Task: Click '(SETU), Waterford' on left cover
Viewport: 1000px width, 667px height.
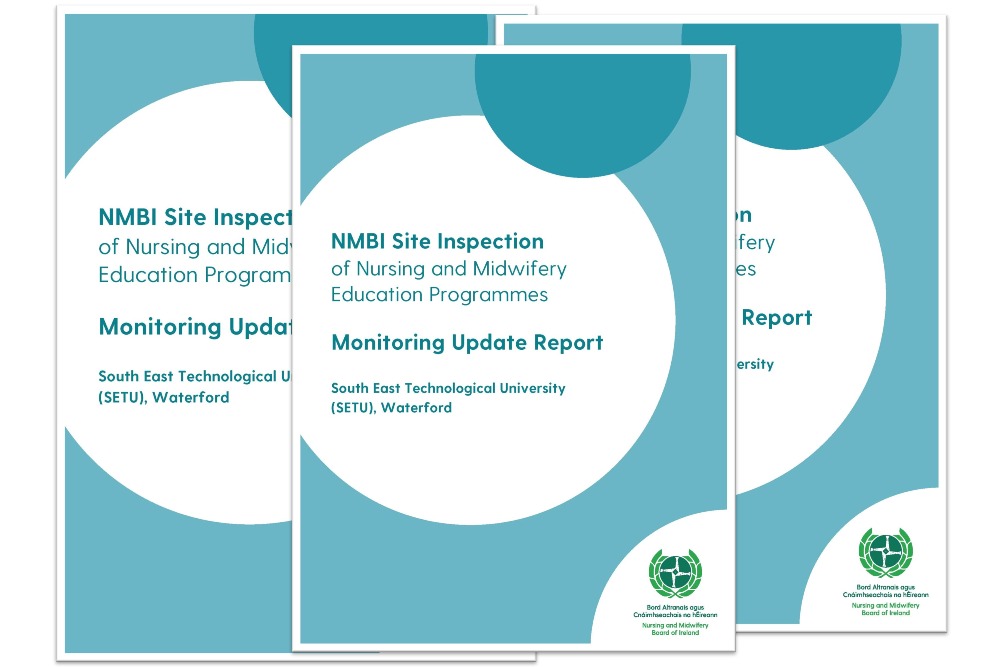Action: (x=164, y=397)
